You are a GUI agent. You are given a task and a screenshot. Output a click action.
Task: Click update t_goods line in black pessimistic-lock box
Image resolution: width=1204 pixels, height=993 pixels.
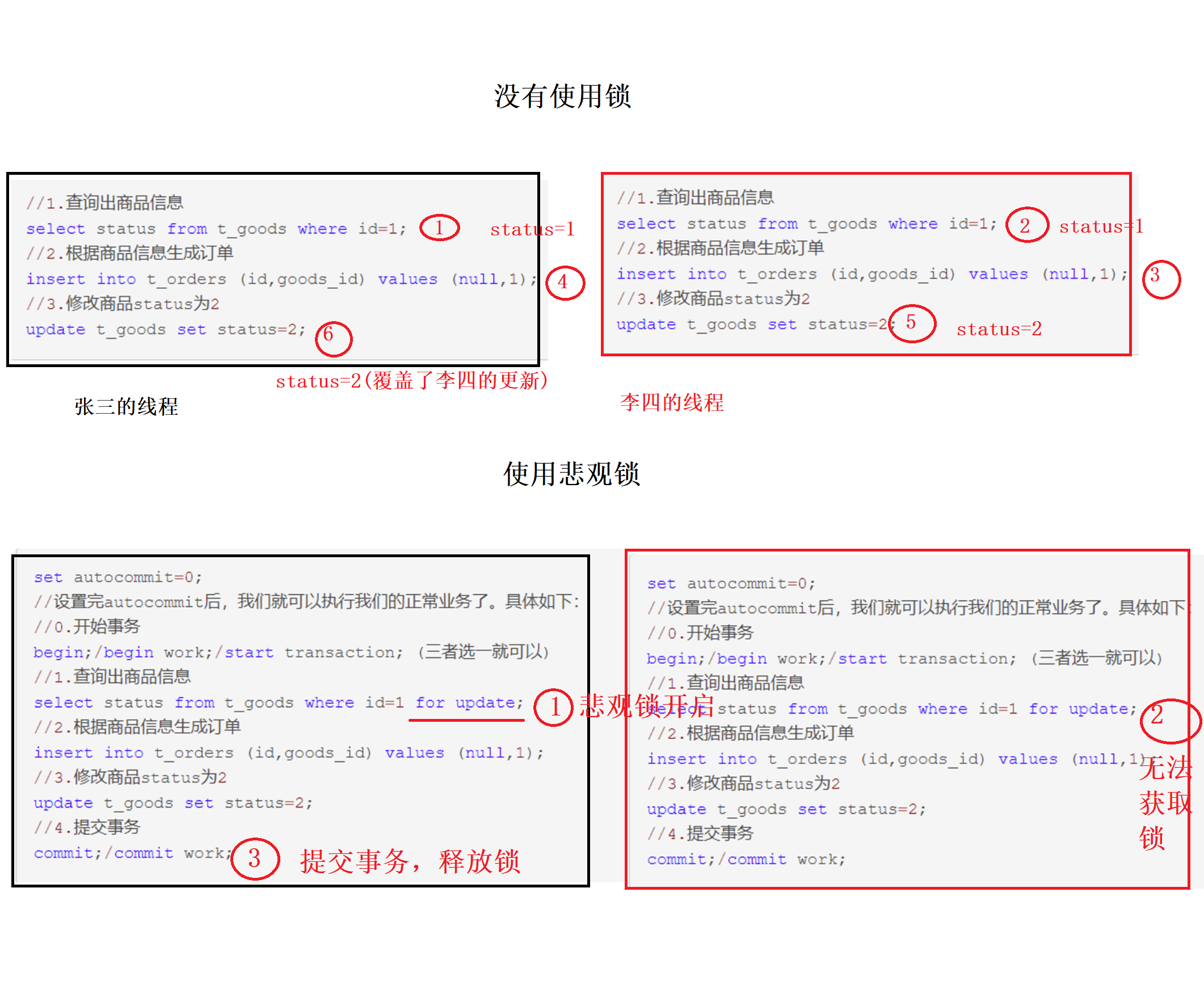pos(173,803)
